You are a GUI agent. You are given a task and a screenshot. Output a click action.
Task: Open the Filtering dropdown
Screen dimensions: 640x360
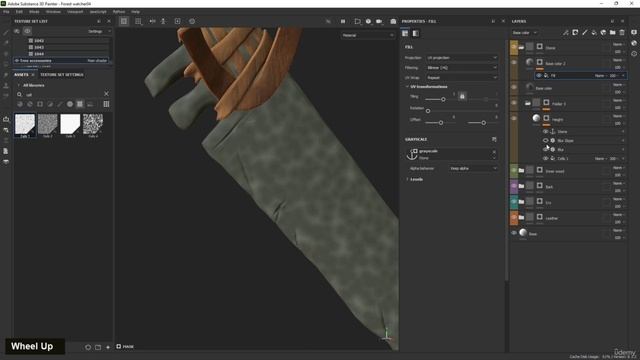pyautogui.click(x=462, y=67)
